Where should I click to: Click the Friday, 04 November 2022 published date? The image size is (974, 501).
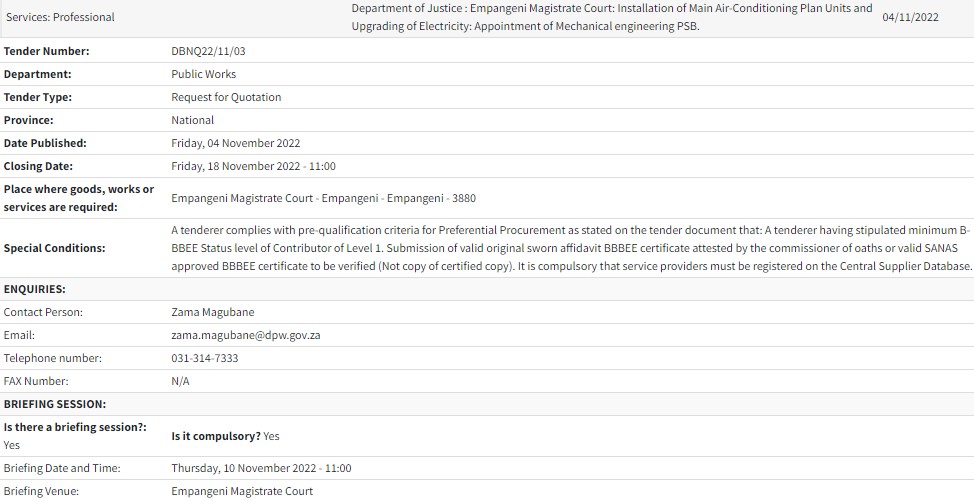tap(235, 143)
